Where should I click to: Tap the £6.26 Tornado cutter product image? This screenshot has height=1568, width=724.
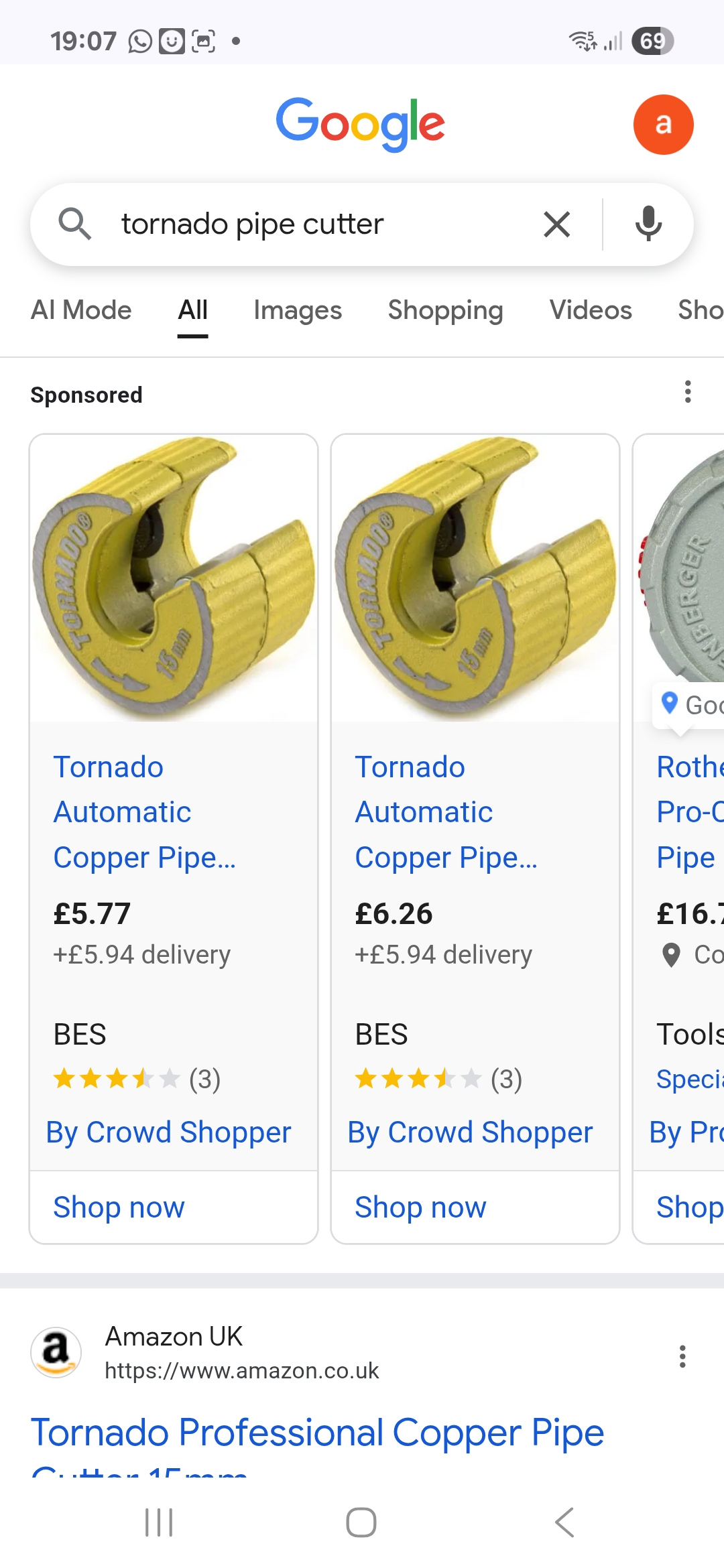[x=475, y=579]
